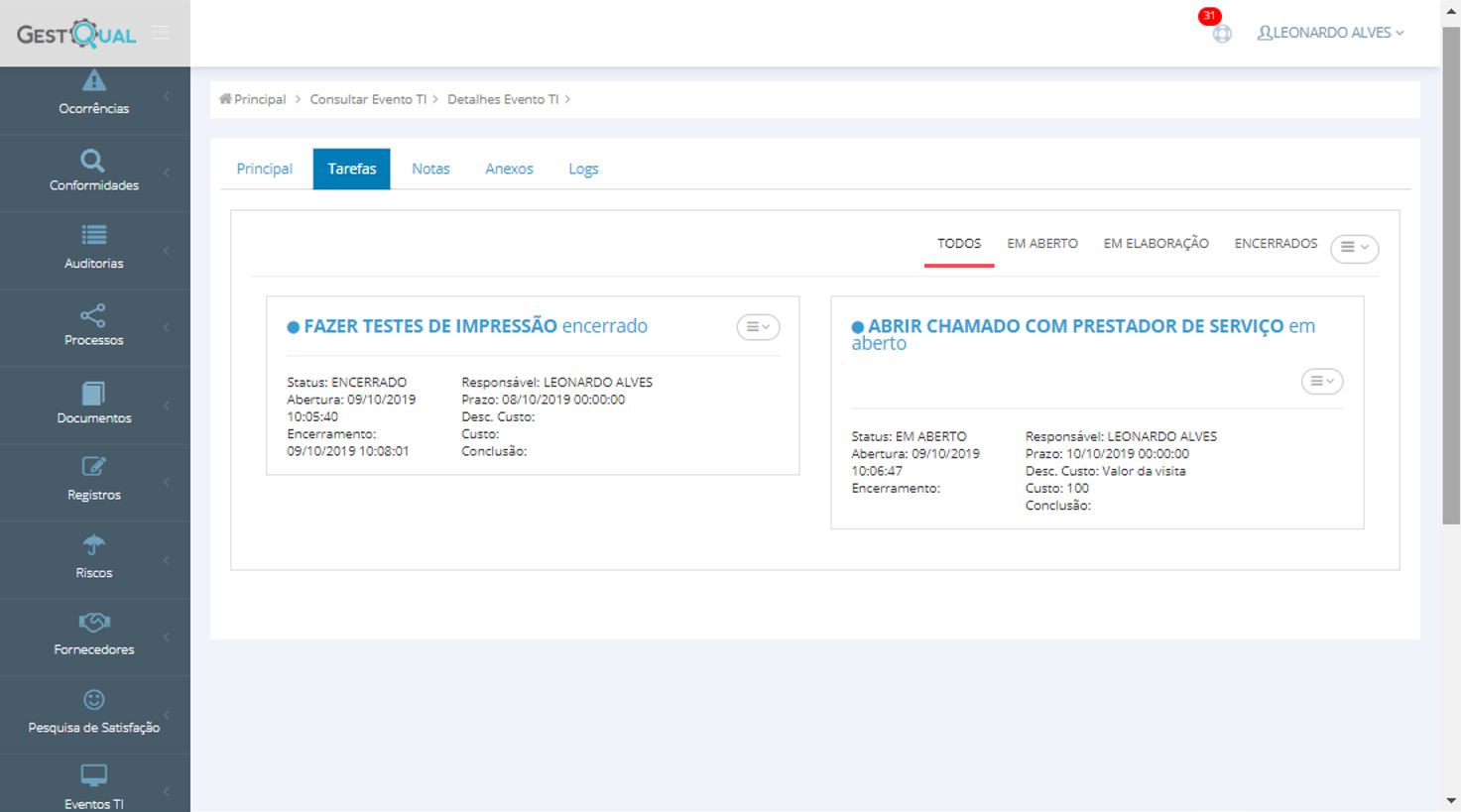
Task: Click "Custo: 100" text
Action: [1056, 488]
